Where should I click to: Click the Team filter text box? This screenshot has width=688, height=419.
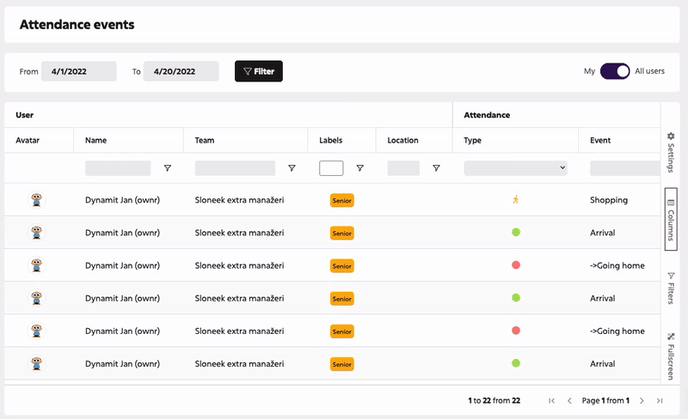point(235,168)
